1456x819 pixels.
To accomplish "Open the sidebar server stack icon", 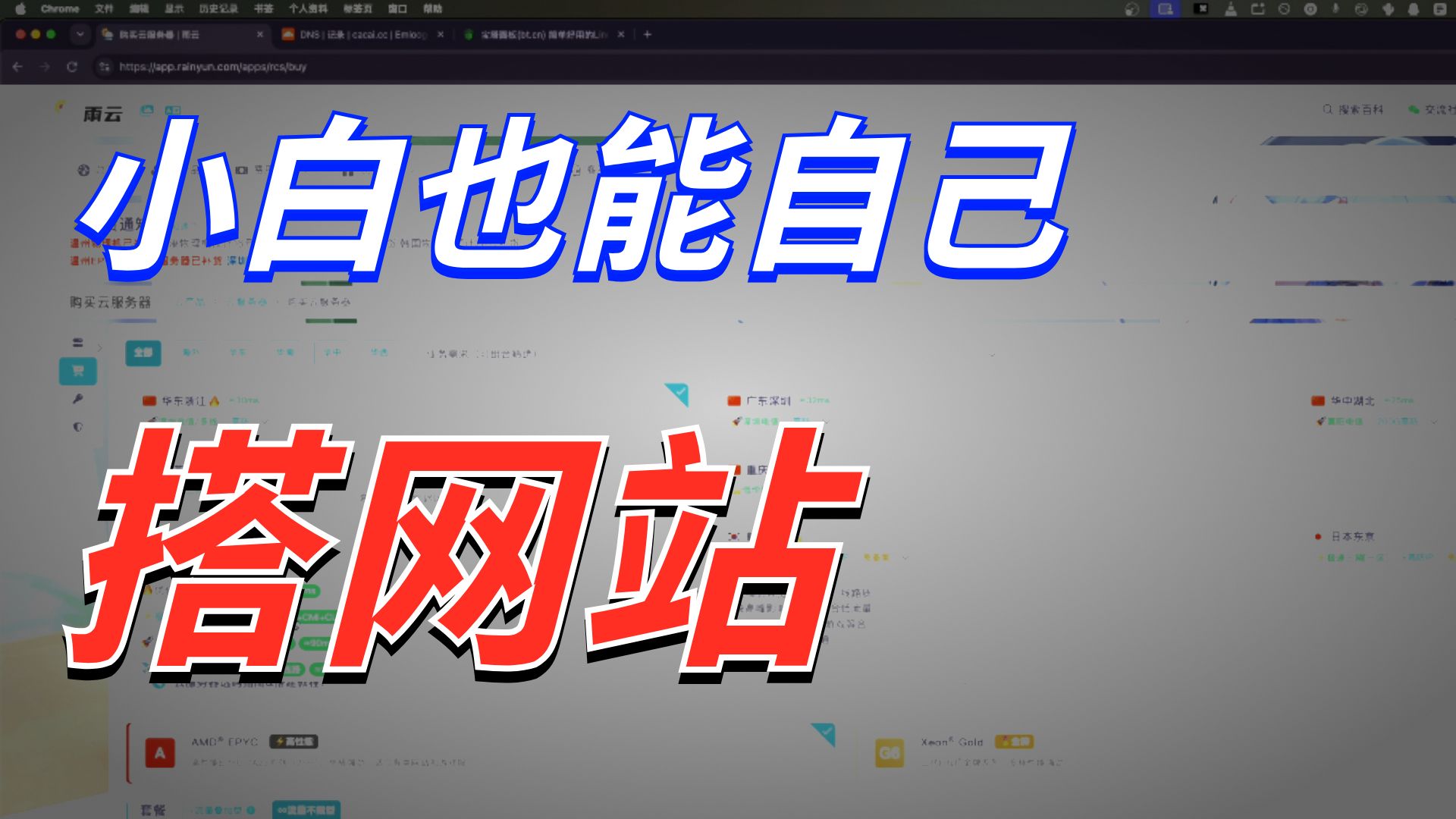I will pyautogui.click(x=77, y=343).
